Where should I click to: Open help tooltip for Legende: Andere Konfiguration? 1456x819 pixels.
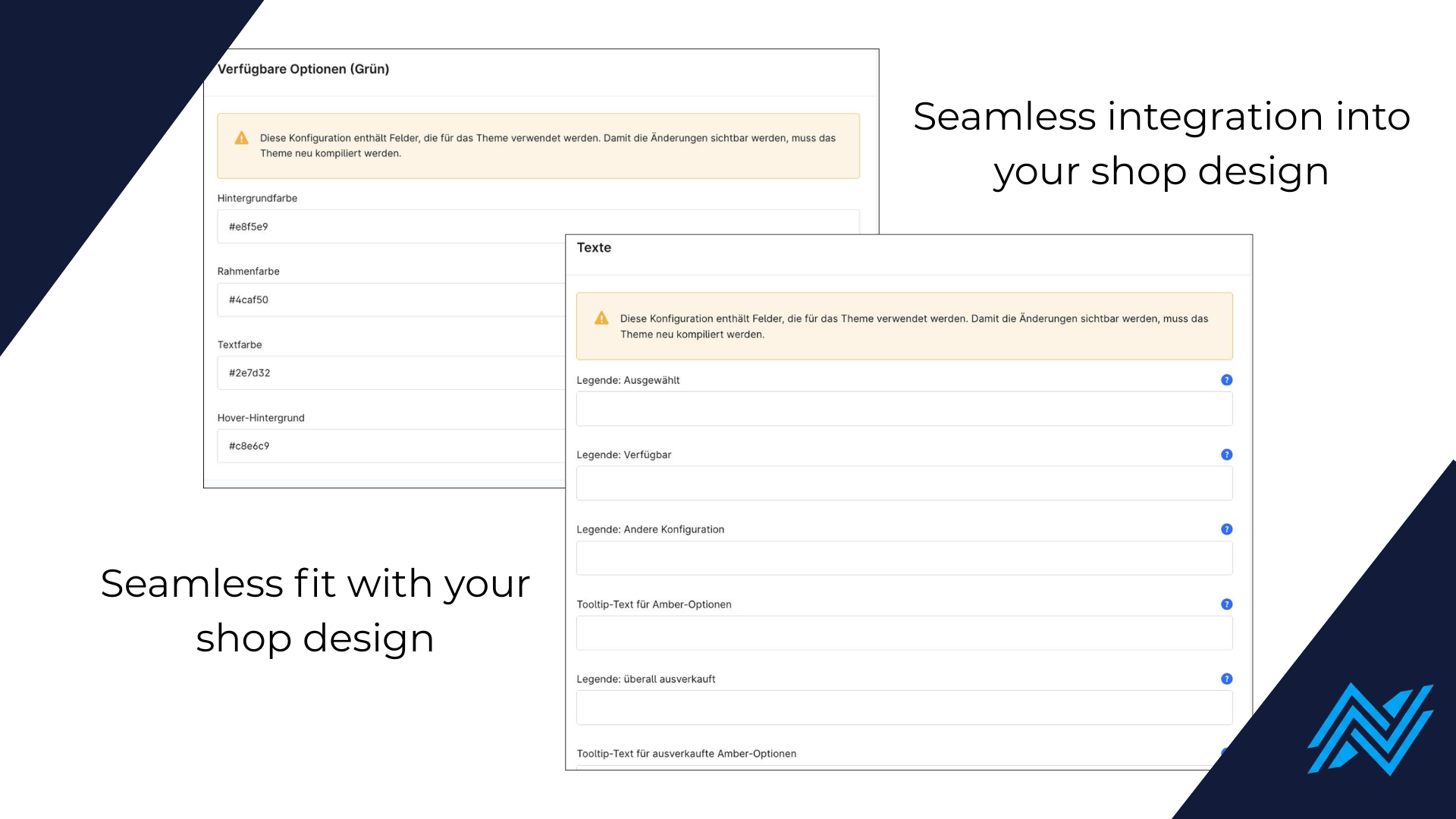(1226, 529)
